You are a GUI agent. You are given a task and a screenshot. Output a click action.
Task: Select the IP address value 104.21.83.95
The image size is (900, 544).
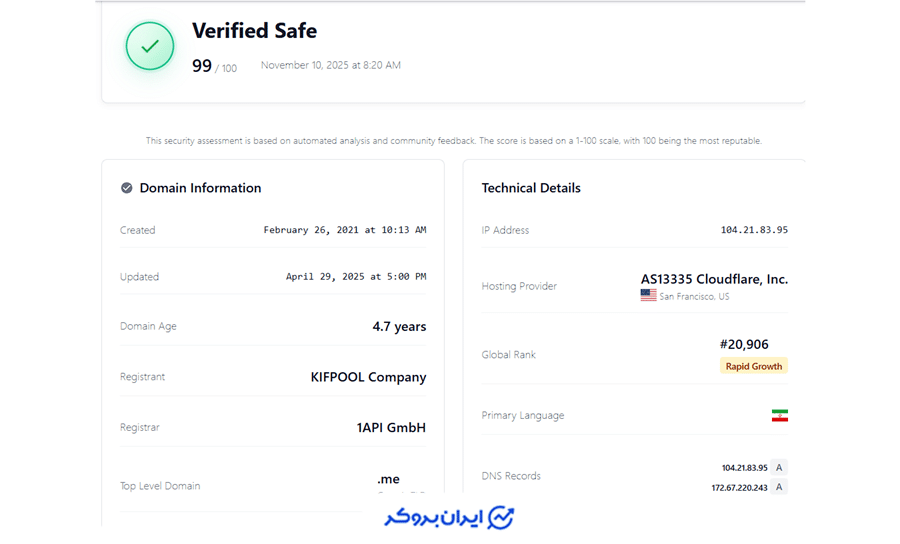point(754,230)
